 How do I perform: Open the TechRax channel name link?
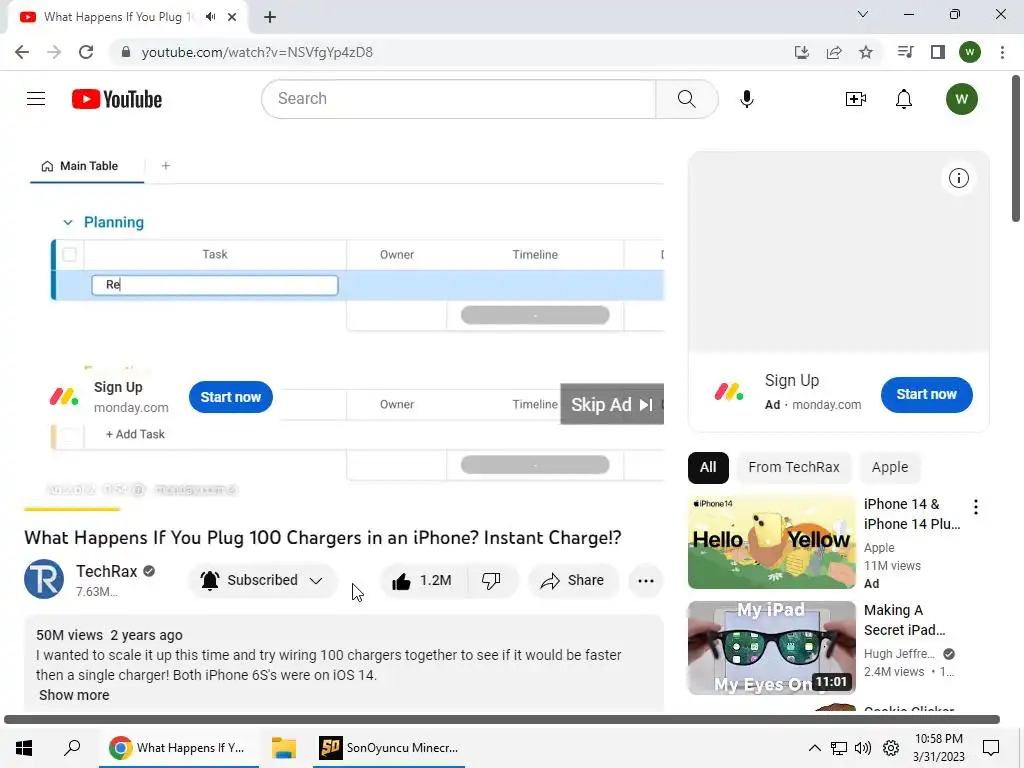[106, 571]
